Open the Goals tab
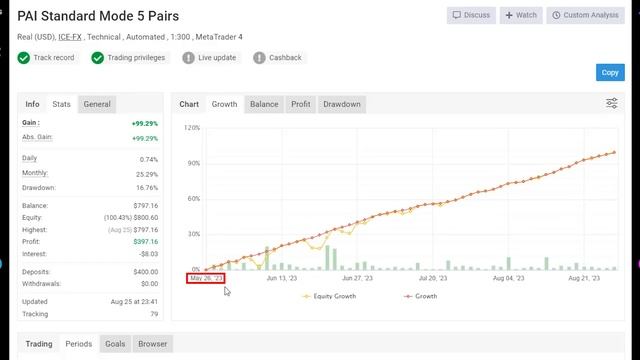 (x=115, y=344)
